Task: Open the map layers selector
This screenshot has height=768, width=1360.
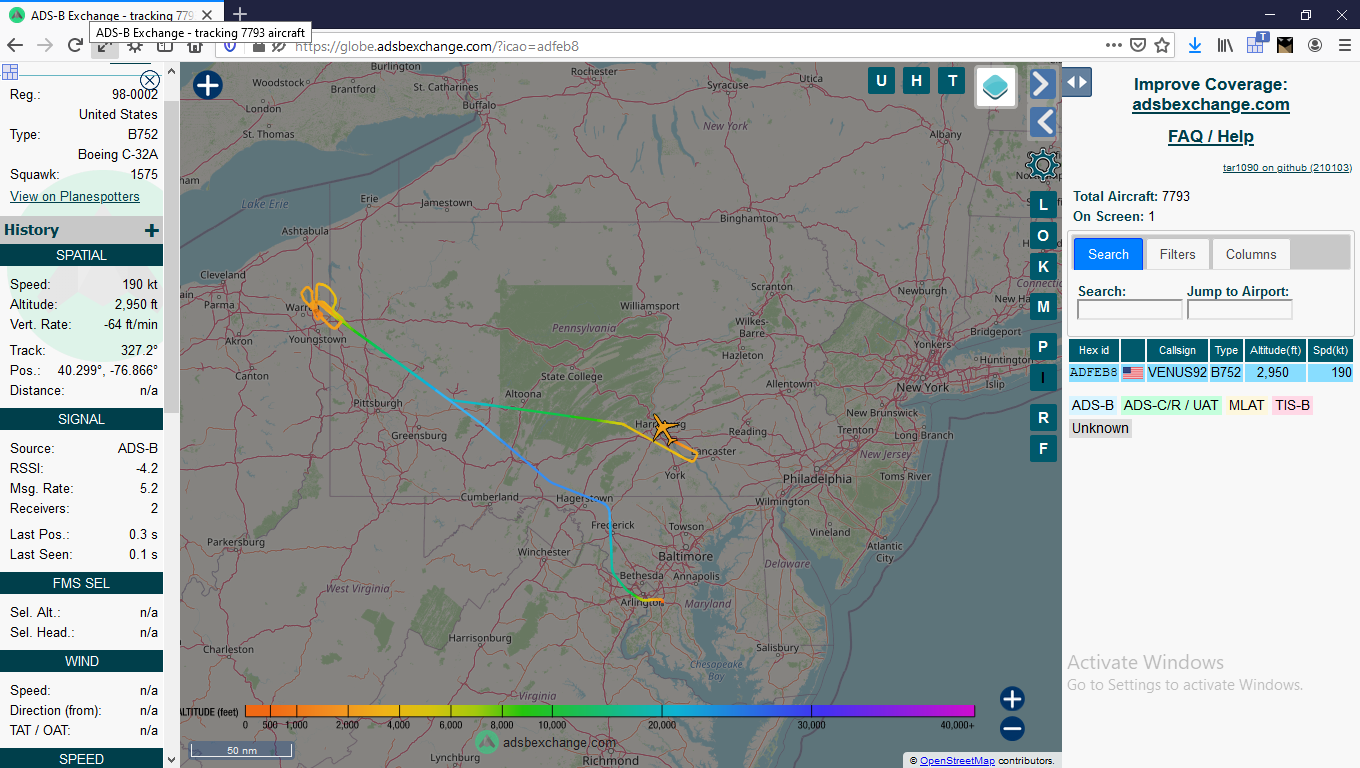Action: [x=996, y=87]
